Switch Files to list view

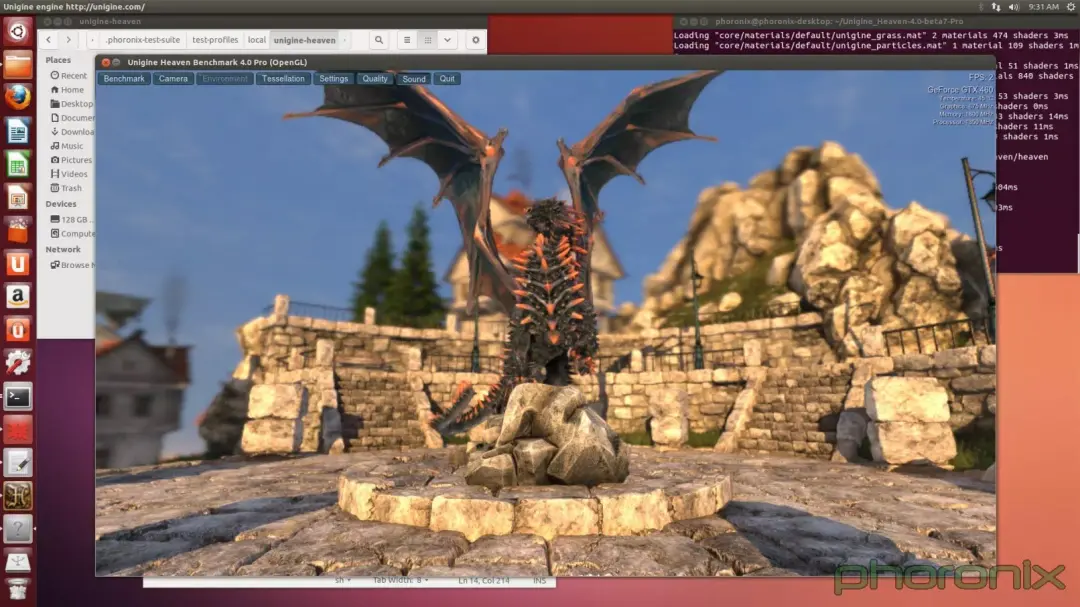[407, 40]
